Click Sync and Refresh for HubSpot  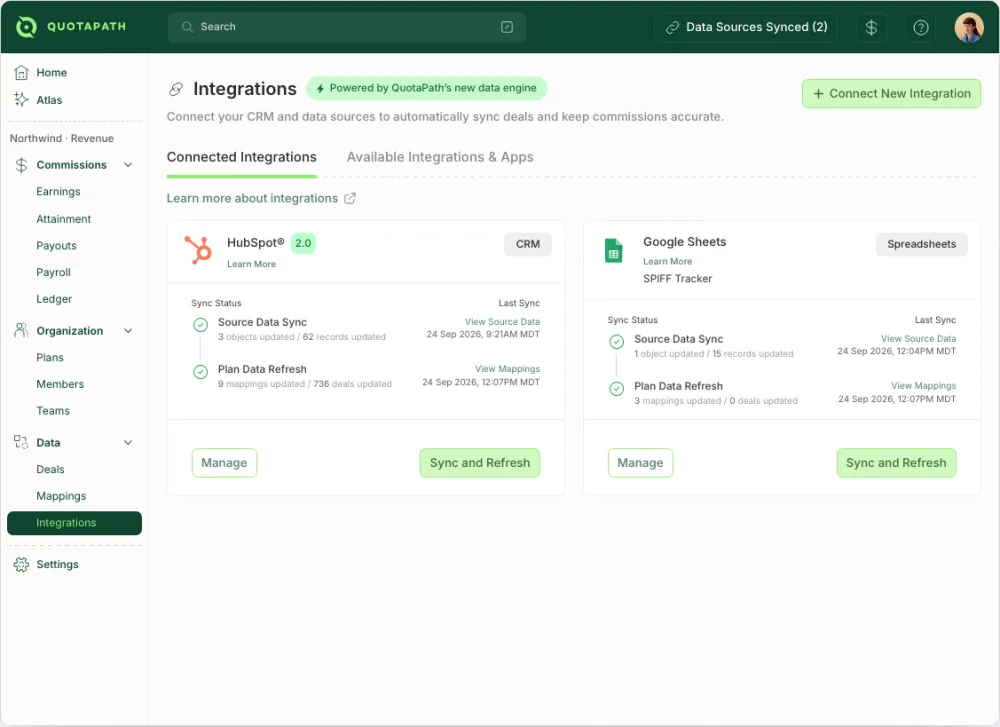[480, 463]
